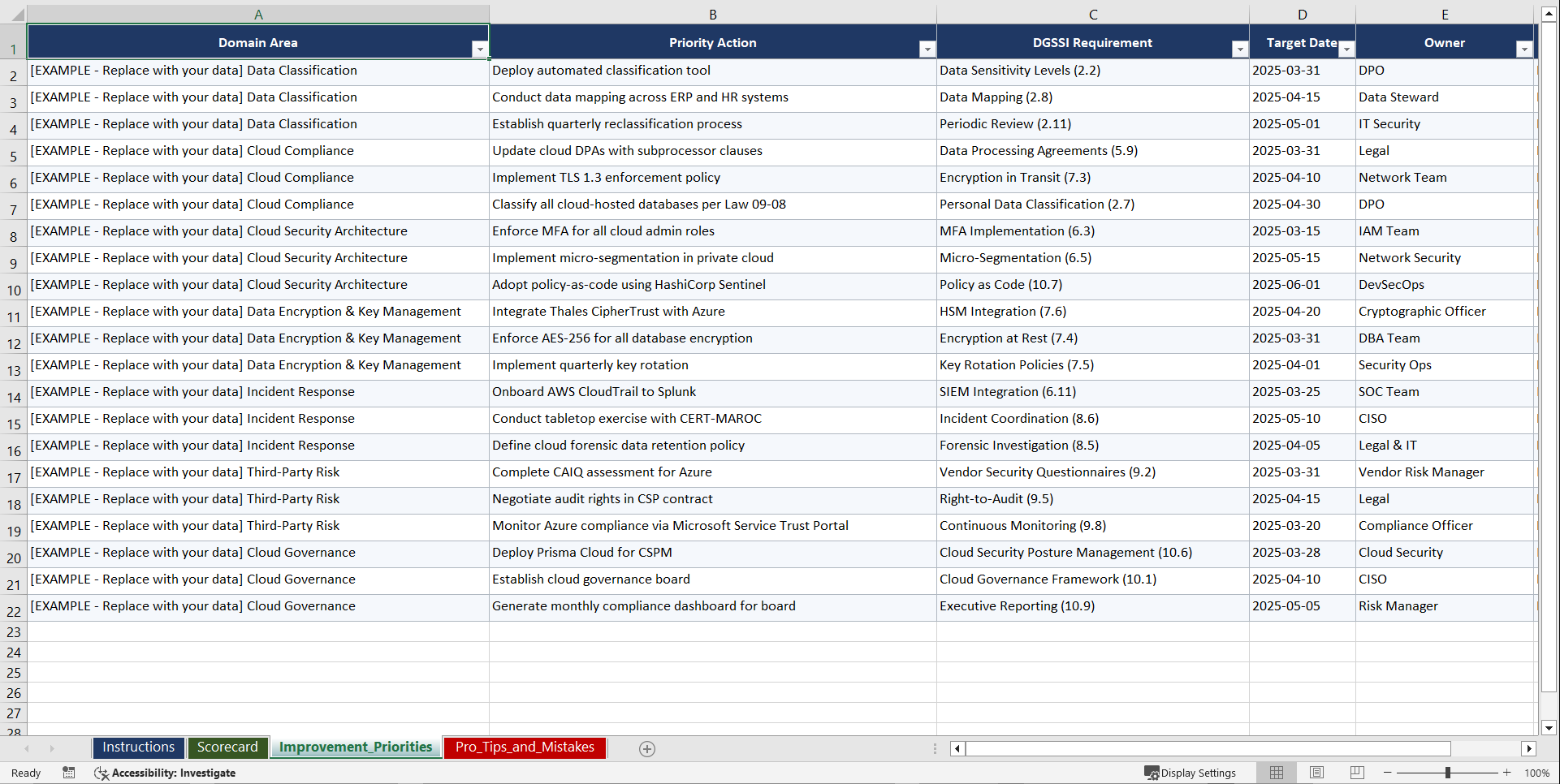
Task: Switch to the Scorecard tab
Action: 228,747
